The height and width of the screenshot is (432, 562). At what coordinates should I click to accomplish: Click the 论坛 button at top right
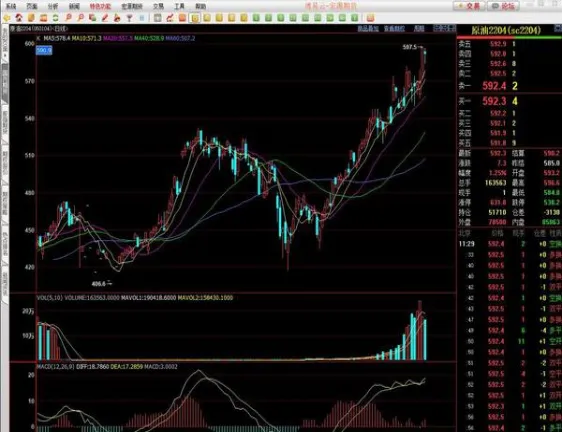504,6
